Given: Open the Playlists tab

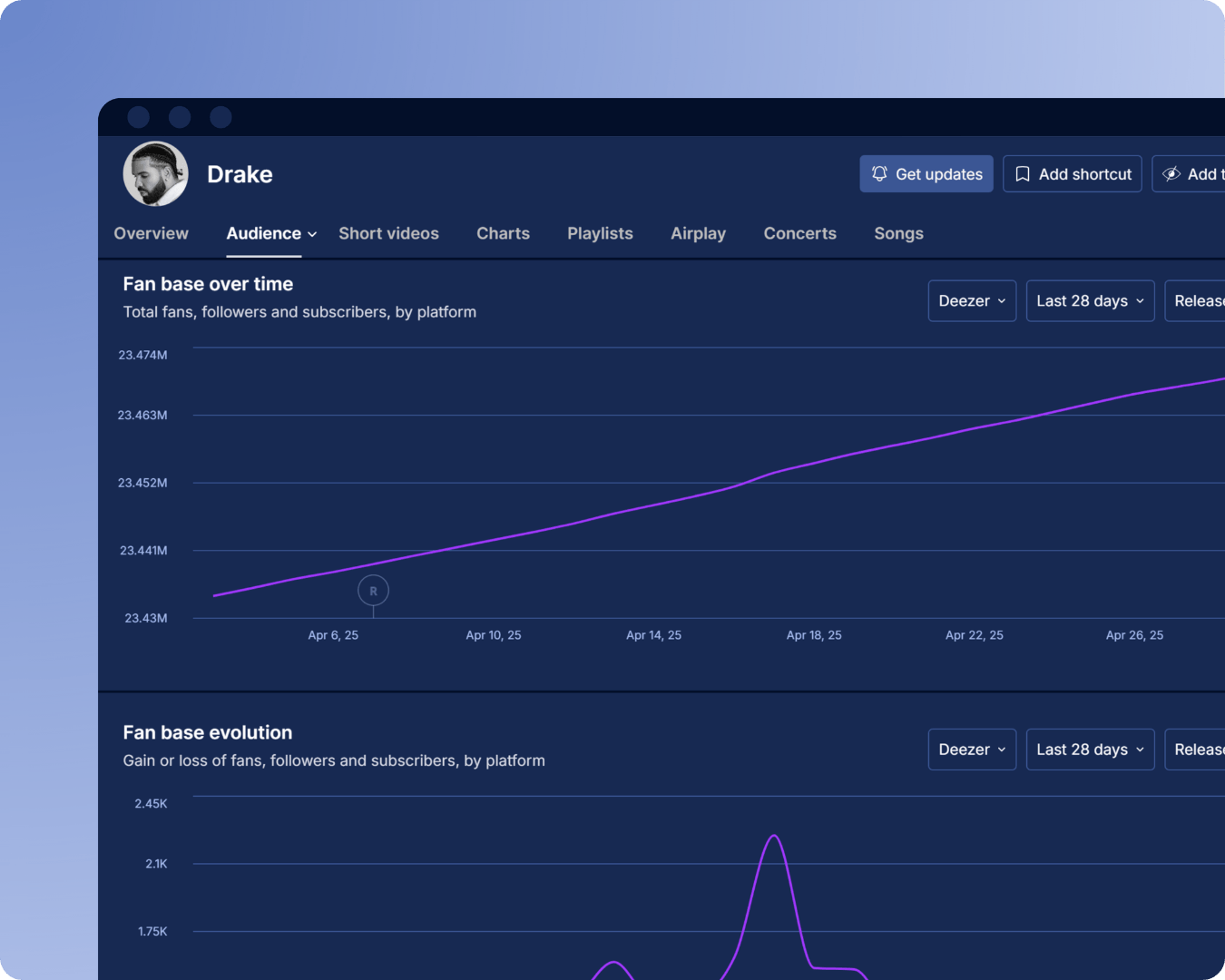Looking at the screenshot, I should [x=600, y=233].
